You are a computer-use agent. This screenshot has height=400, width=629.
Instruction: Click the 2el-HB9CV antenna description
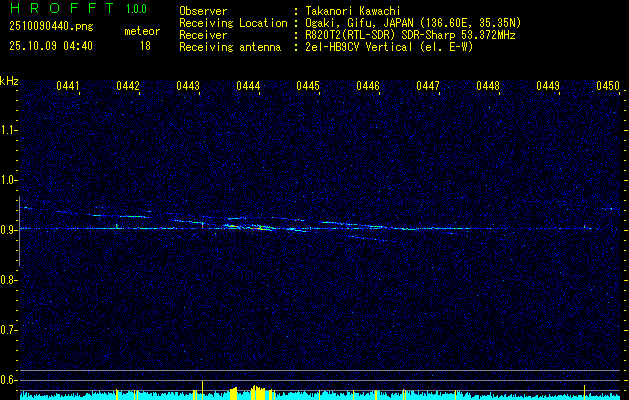click(x=390, y=44)
